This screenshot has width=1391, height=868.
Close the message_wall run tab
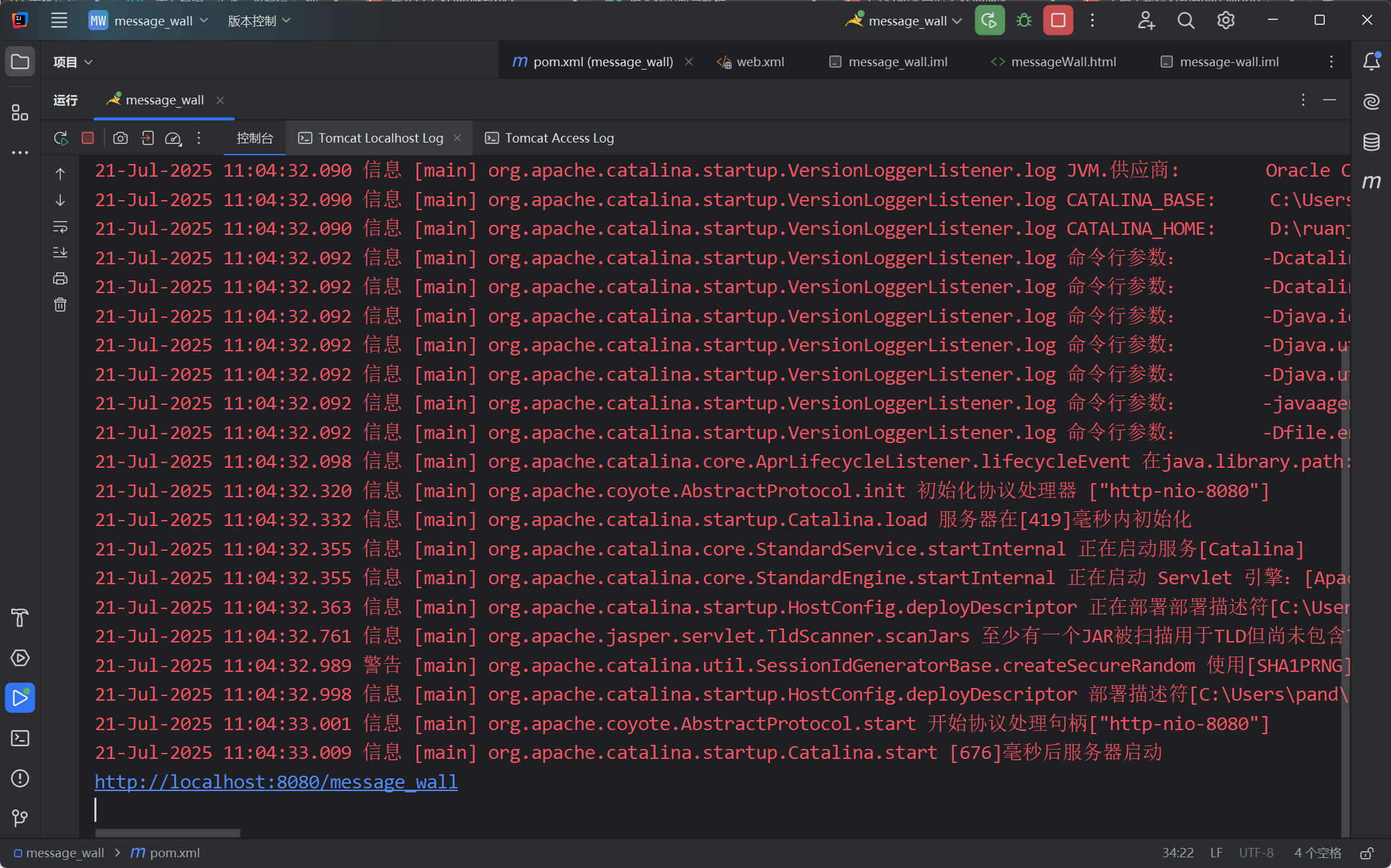pos(220,100)
